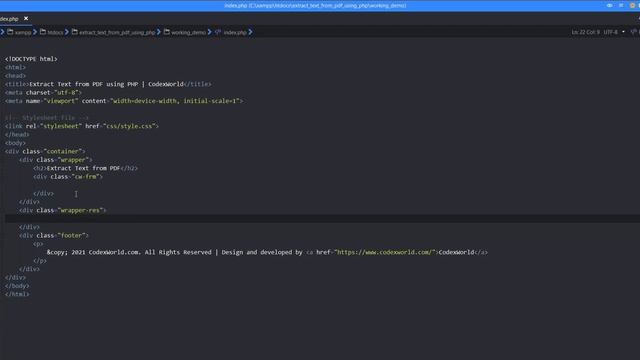Expand the chevron after index.php breadcrumb

pyautogui.click(x=250, y=32)
